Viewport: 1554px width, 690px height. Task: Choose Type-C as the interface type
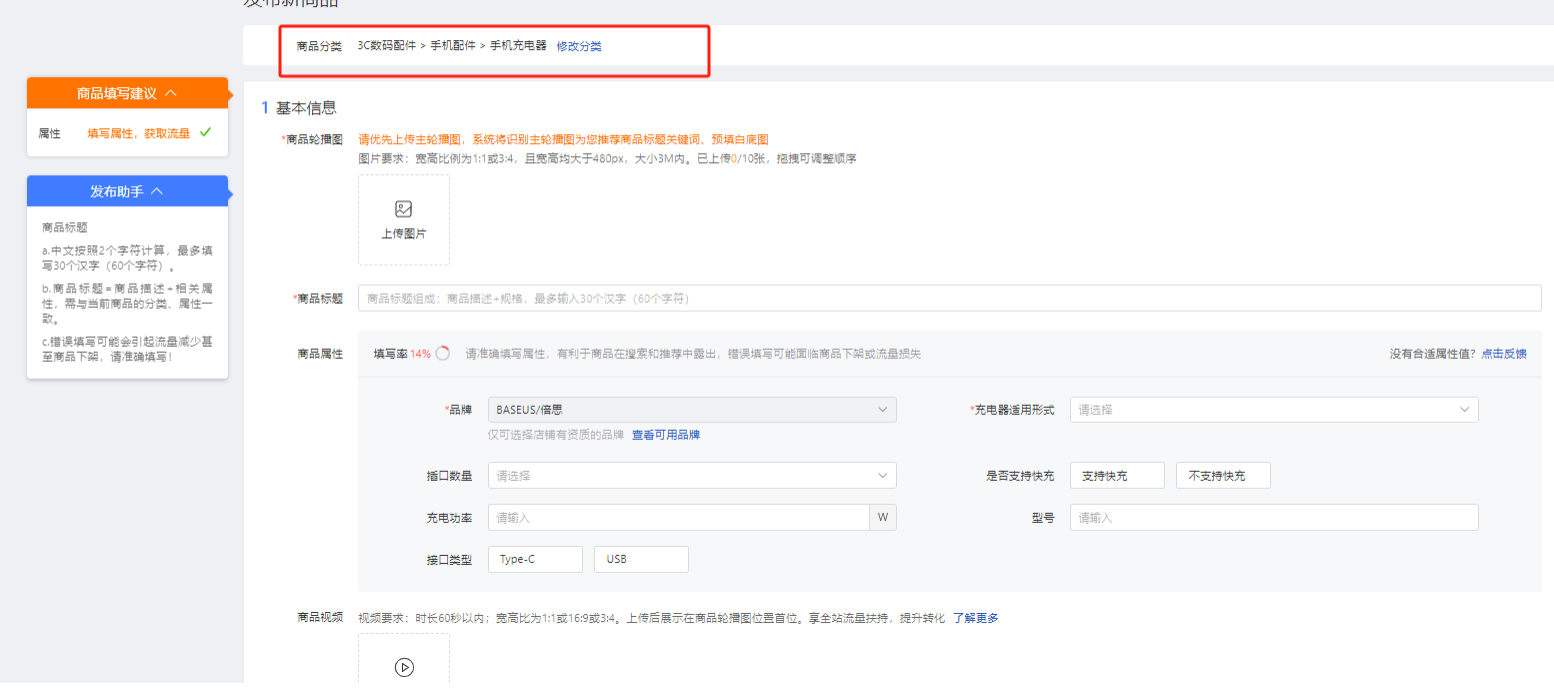(x=534, y=559)
